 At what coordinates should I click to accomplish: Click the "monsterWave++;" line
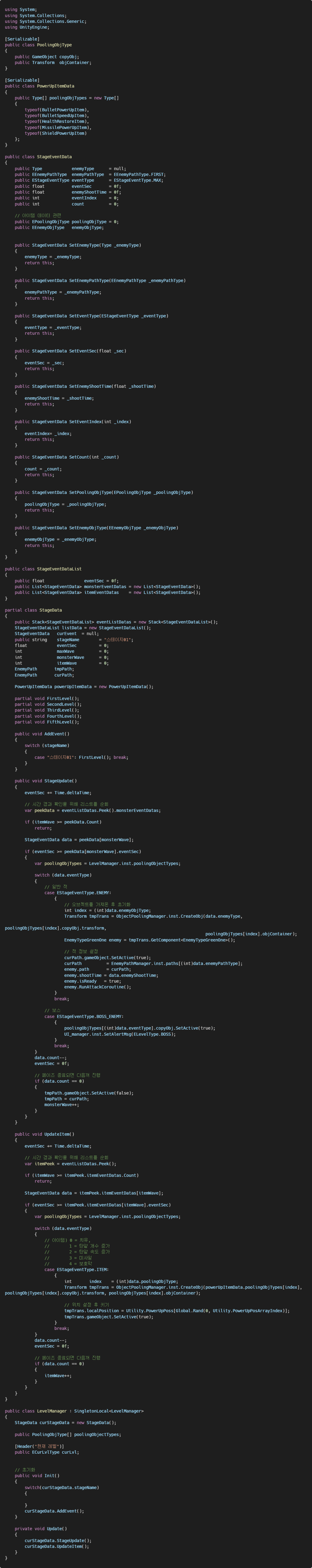tap(62, 1105)
